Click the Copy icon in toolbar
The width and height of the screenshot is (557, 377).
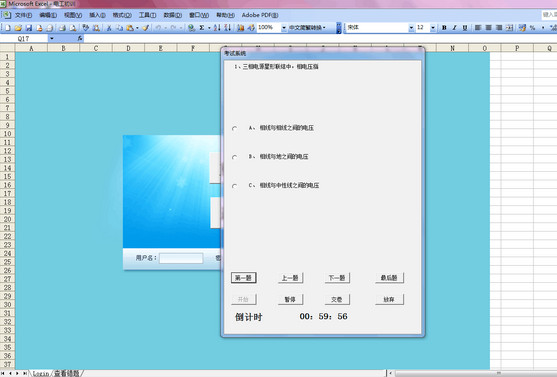tap(120, 28)
